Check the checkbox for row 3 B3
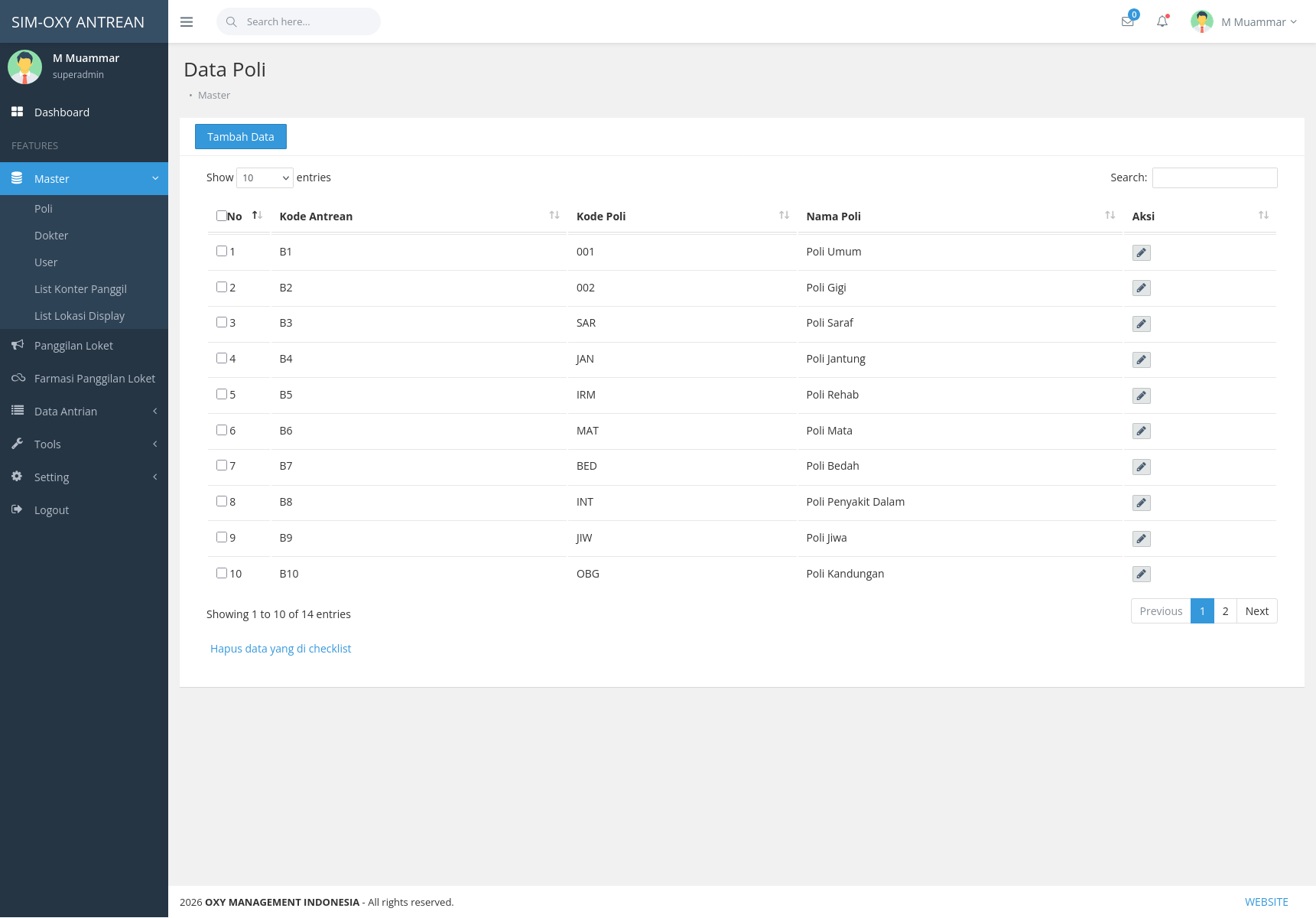The image size is (1316, 918). 222,322
